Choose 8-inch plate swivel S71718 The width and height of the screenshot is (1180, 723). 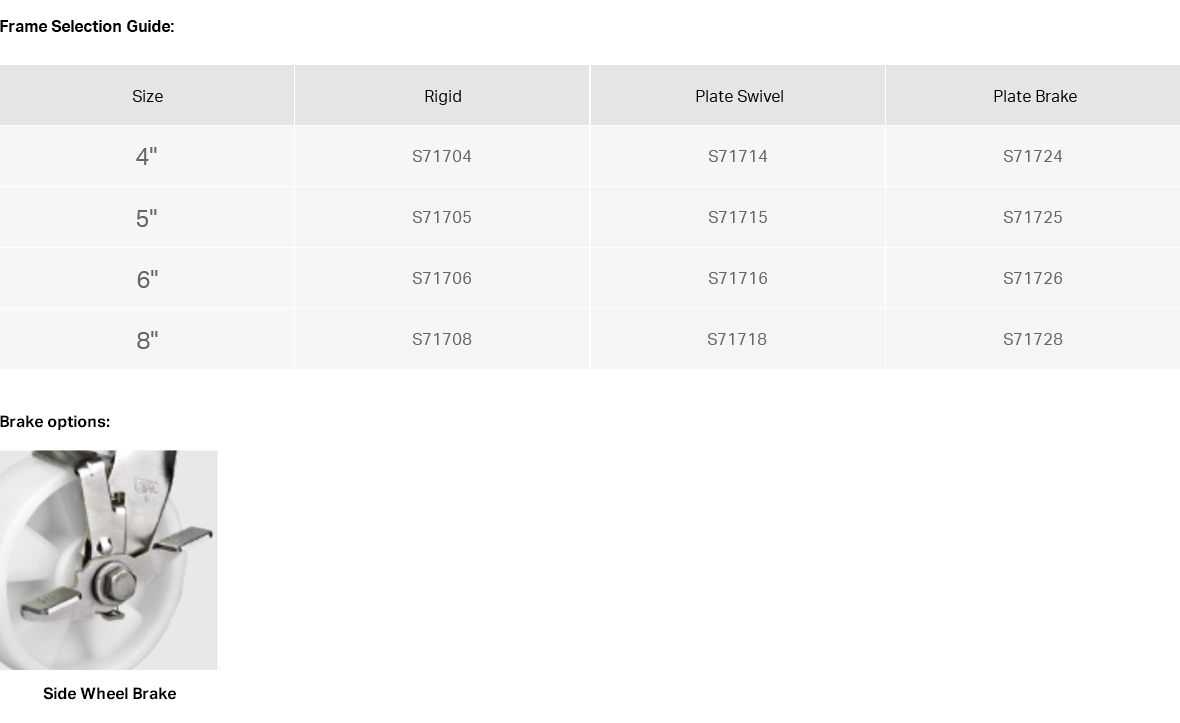[x=737, y=339]
